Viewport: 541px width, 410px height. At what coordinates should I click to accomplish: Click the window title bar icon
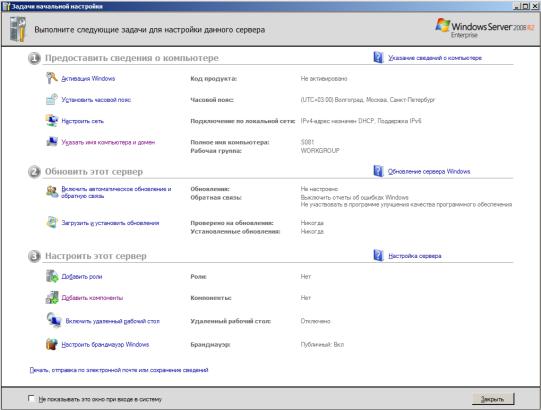[6, 6]
